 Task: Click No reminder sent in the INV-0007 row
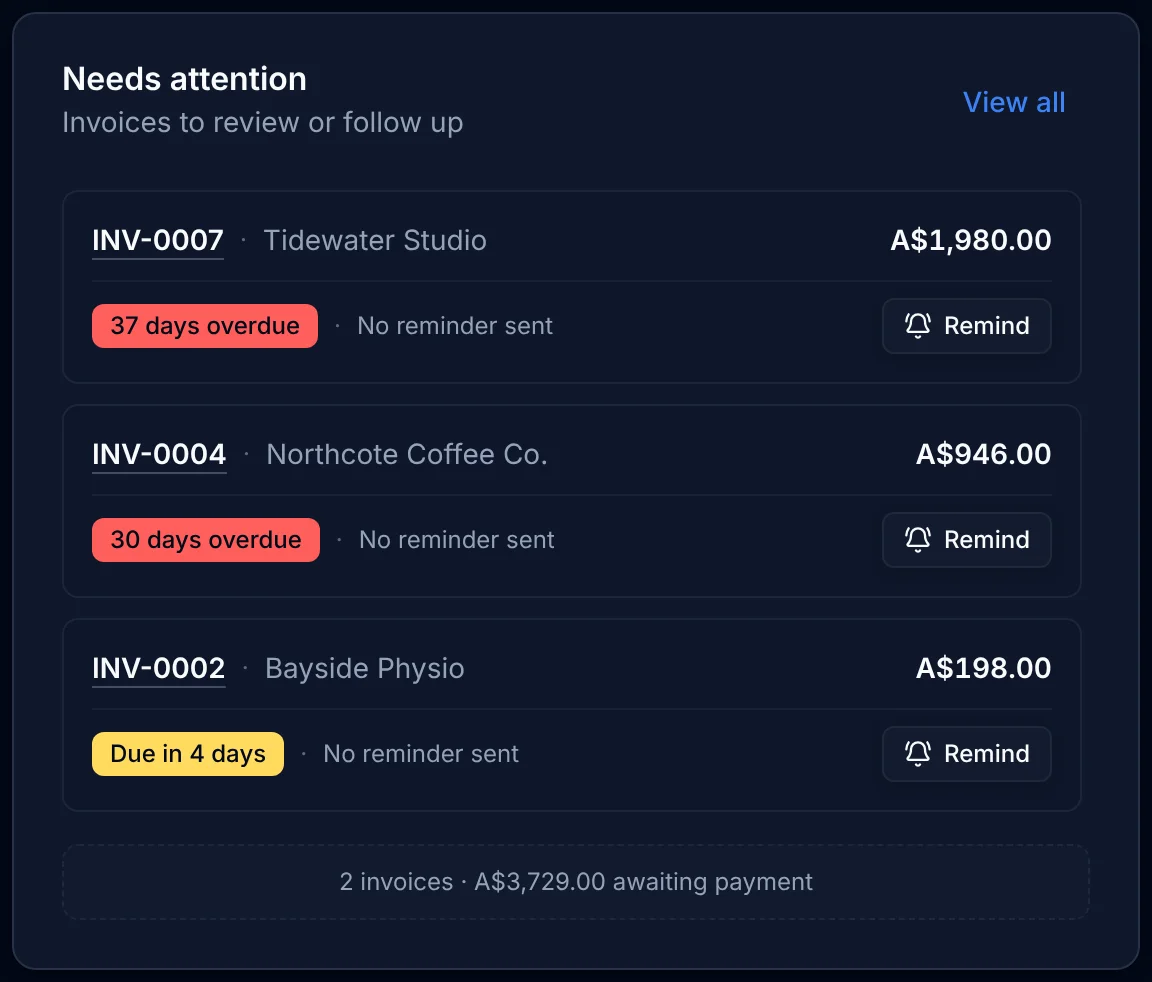click(x=455, y=325)
